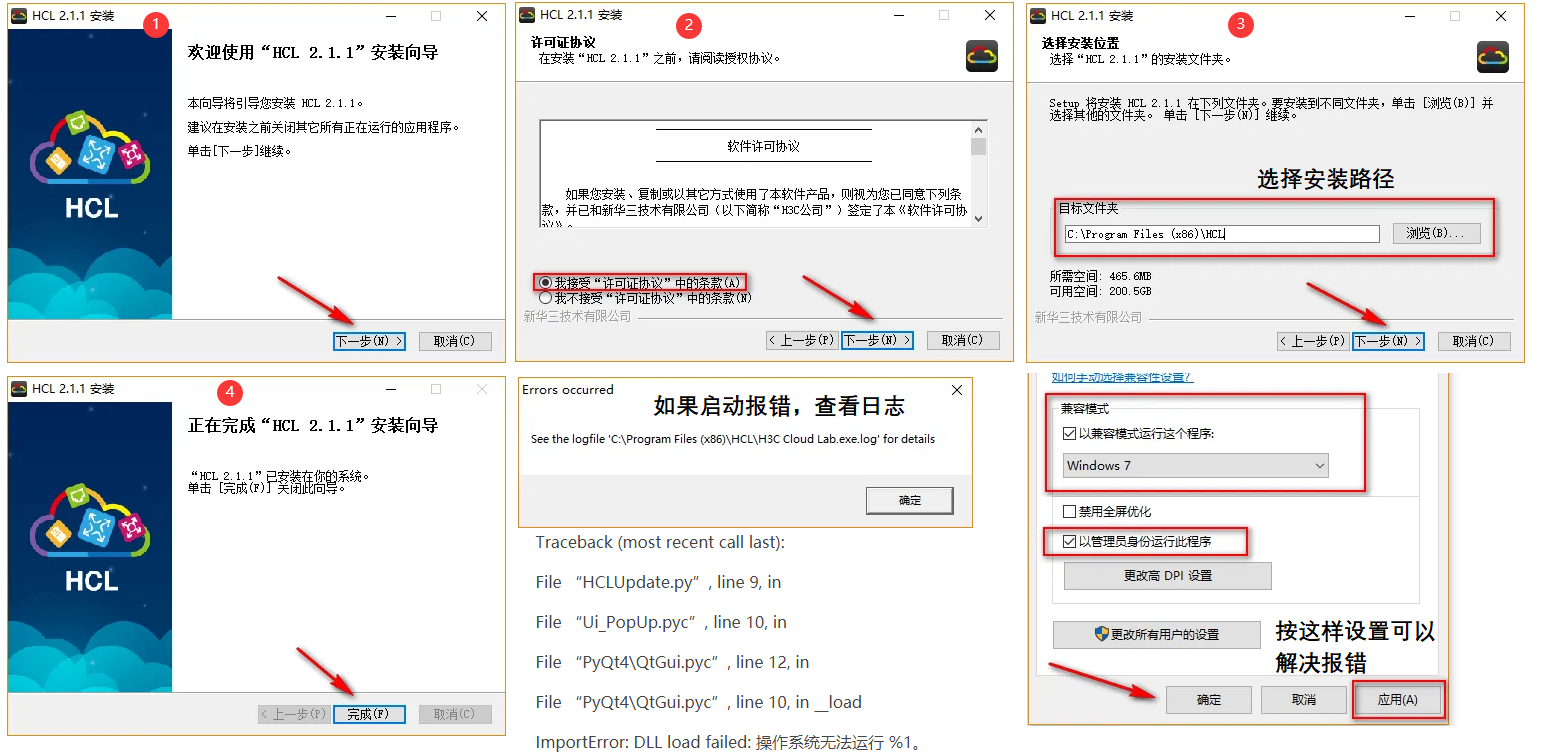Click the HCL cloud logo in the license agreement header
1563x755 pixels.
click(981, 56)
